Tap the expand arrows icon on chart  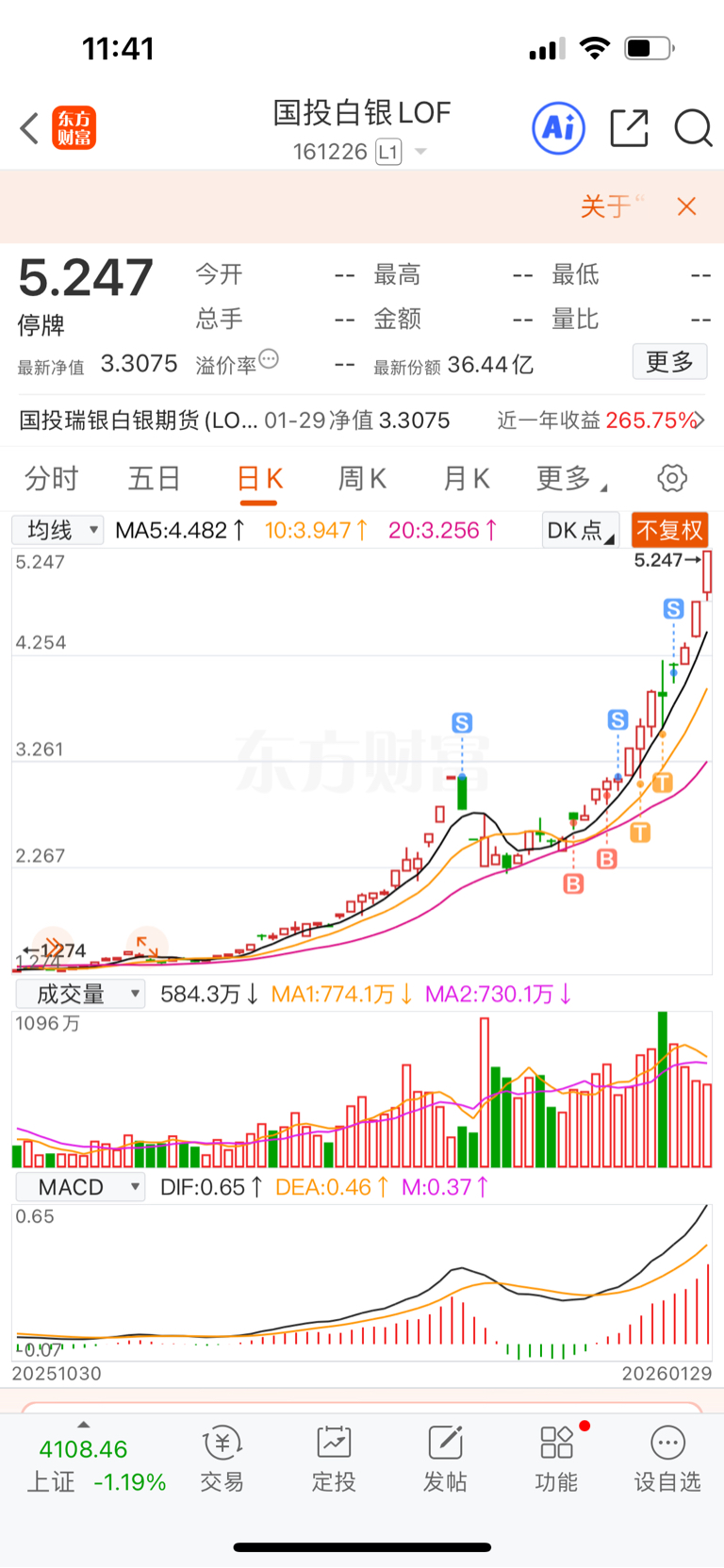[x=146, y=946]
